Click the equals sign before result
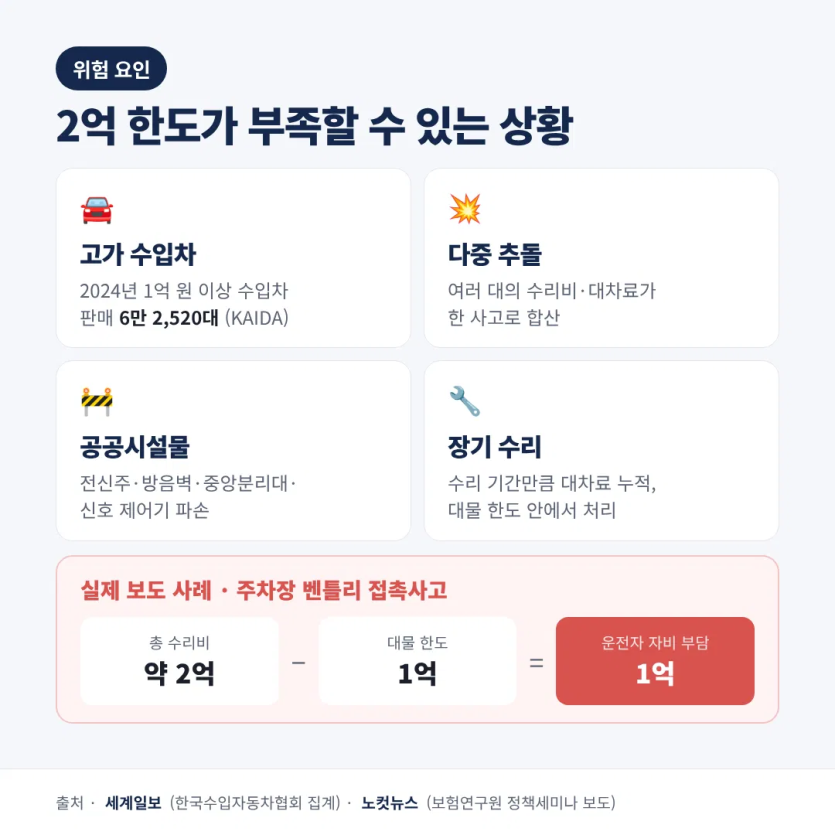The image size is (835, 835). pos(536,663)
